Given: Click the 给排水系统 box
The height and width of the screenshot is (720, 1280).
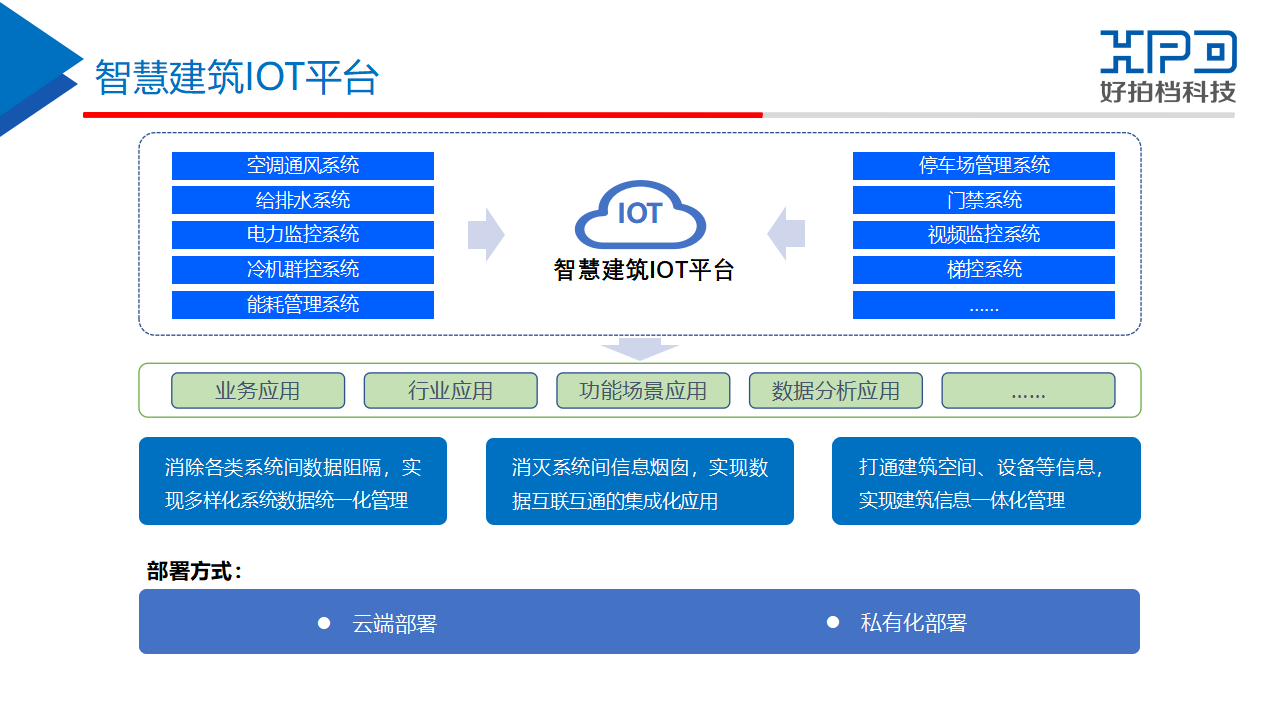Looking at the screenshot, I should [x=303, y=200].
